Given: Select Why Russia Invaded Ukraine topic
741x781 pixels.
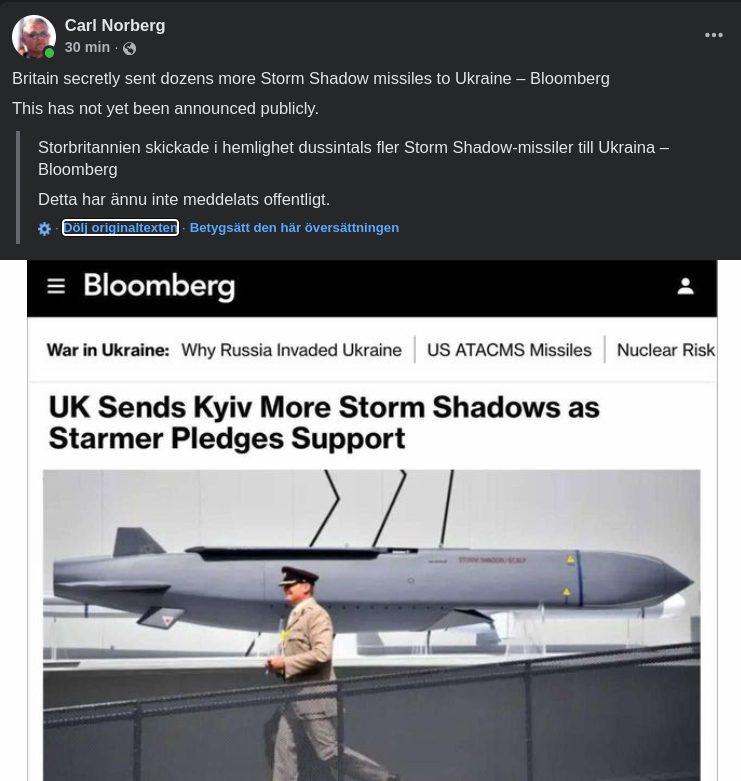Looking at the screenshot, I should coord(291,350).
